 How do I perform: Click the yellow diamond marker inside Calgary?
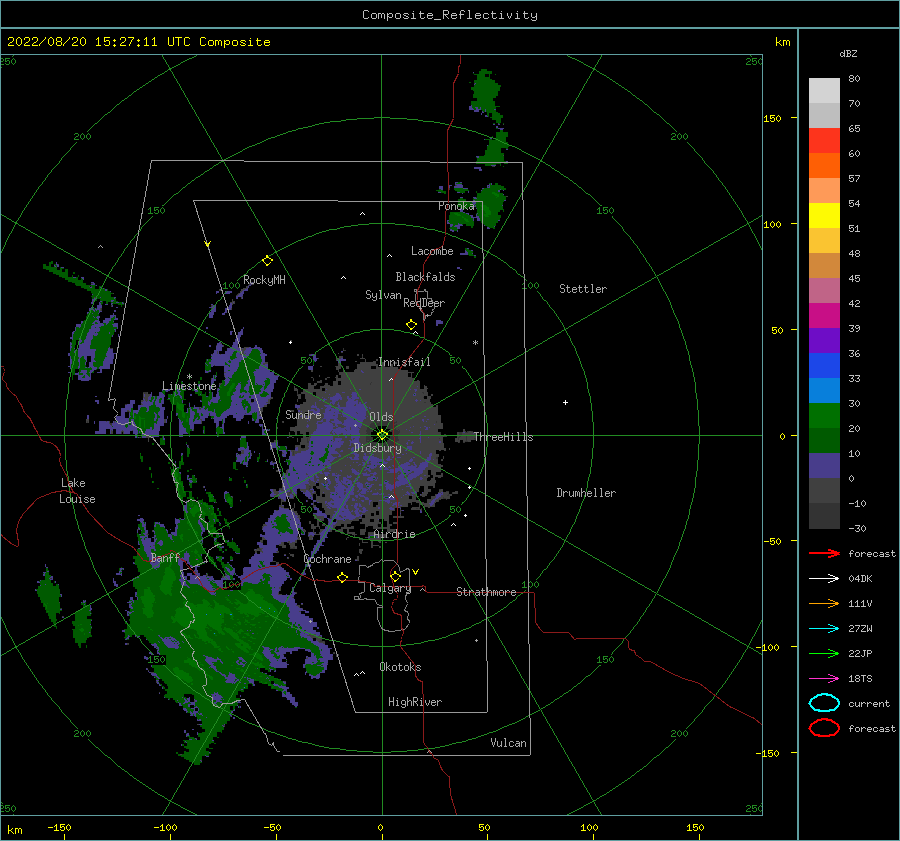[x=395, y=576]
